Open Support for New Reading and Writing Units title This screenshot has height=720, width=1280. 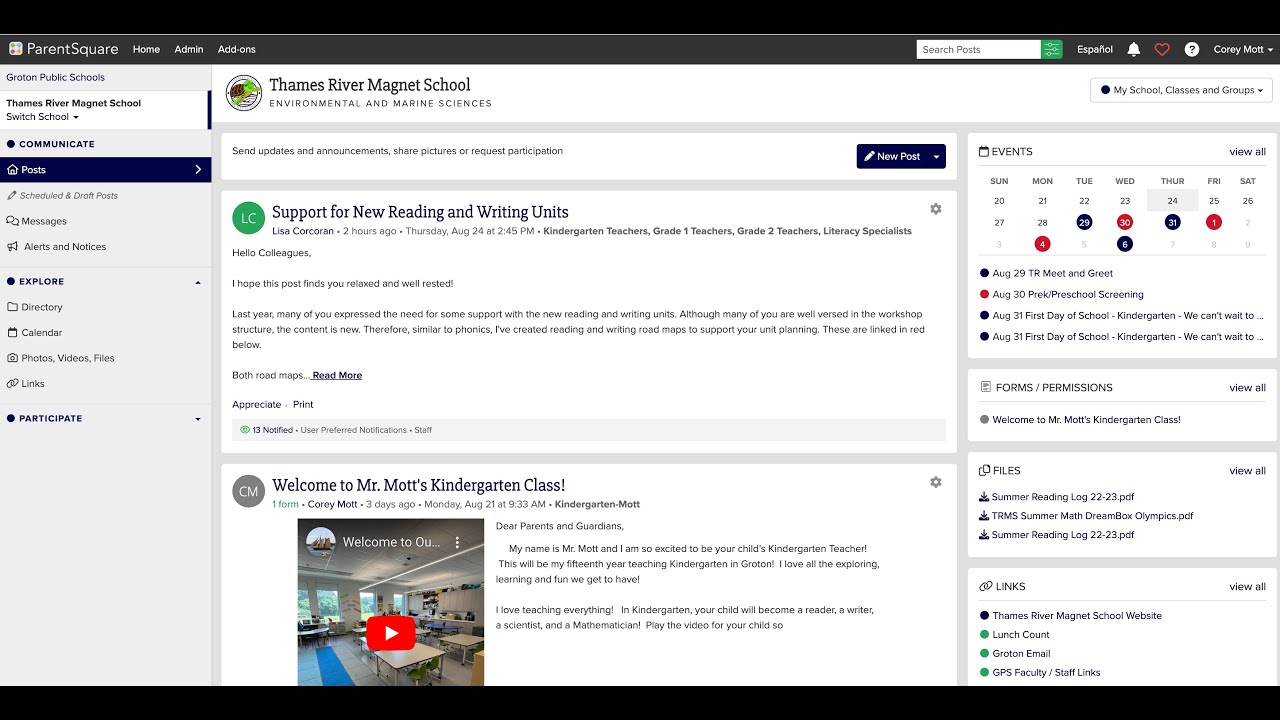point(420,212)
